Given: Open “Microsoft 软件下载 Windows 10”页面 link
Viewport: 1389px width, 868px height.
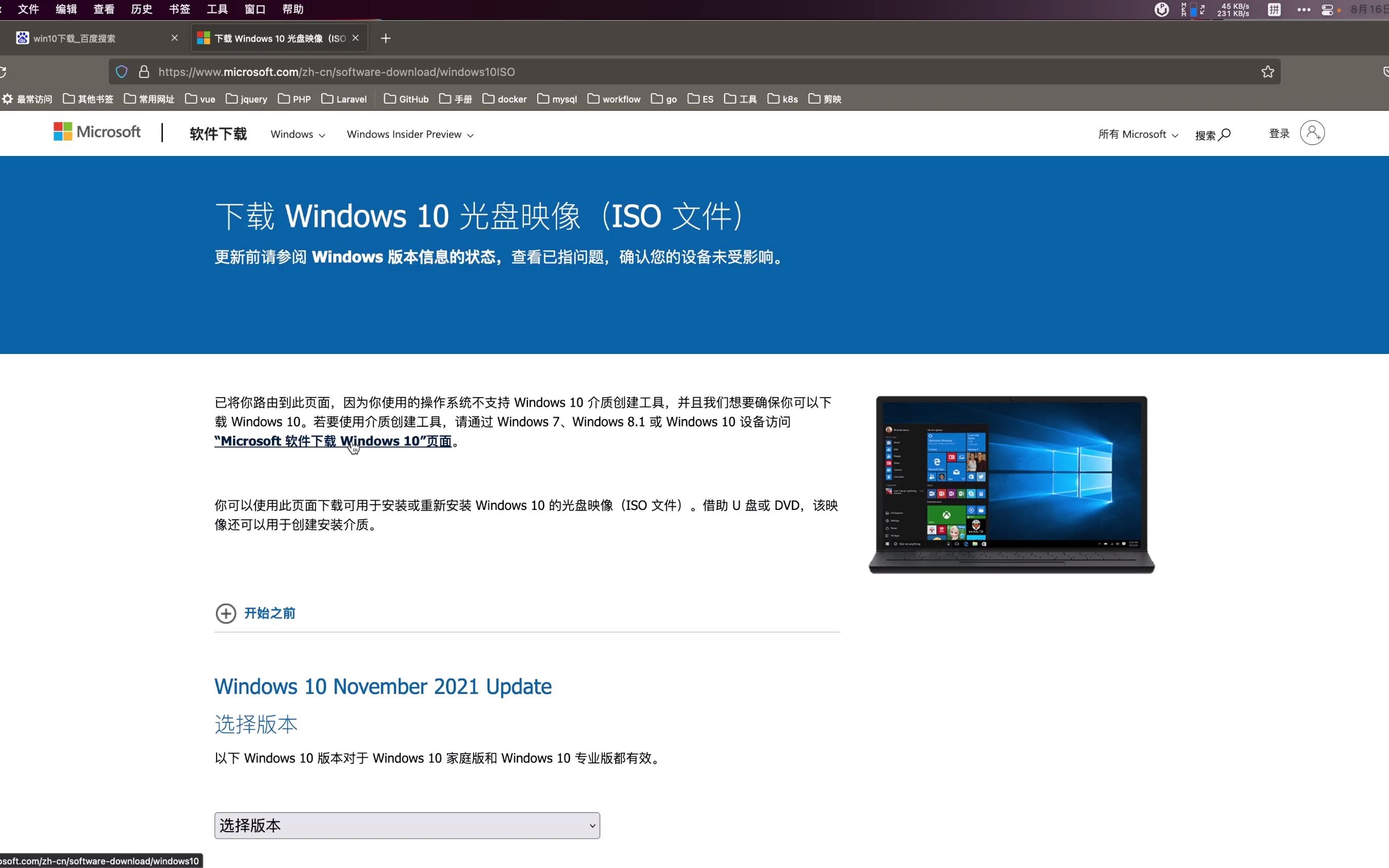Looking at the screenshot, I should click(x=333, y=441).
